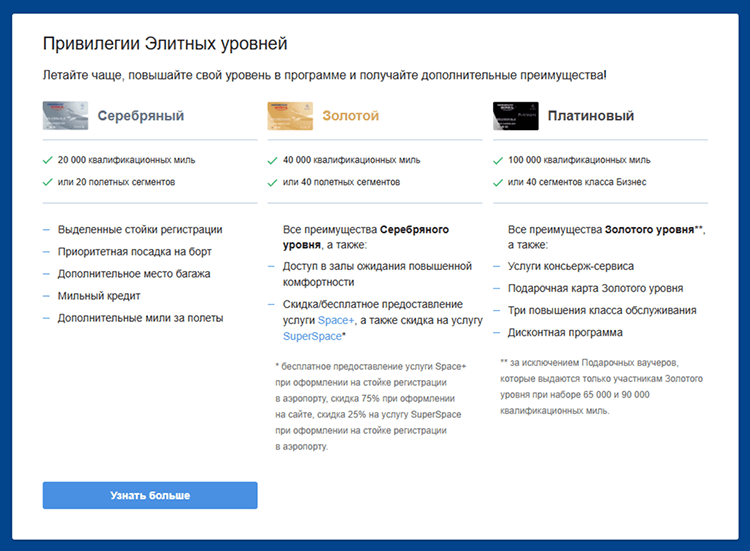Image resolution: width=750 pixels, height=551 pixels.
Task: Click the Привилегии Элитных уровней title
Action: point(165,43)
